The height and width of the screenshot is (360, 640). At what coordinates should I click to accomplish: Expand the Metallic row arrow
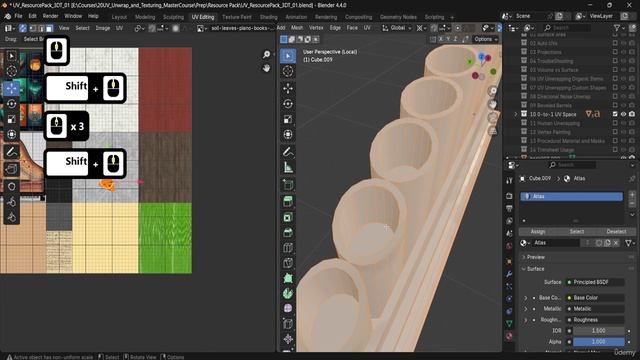coord(526,309)
